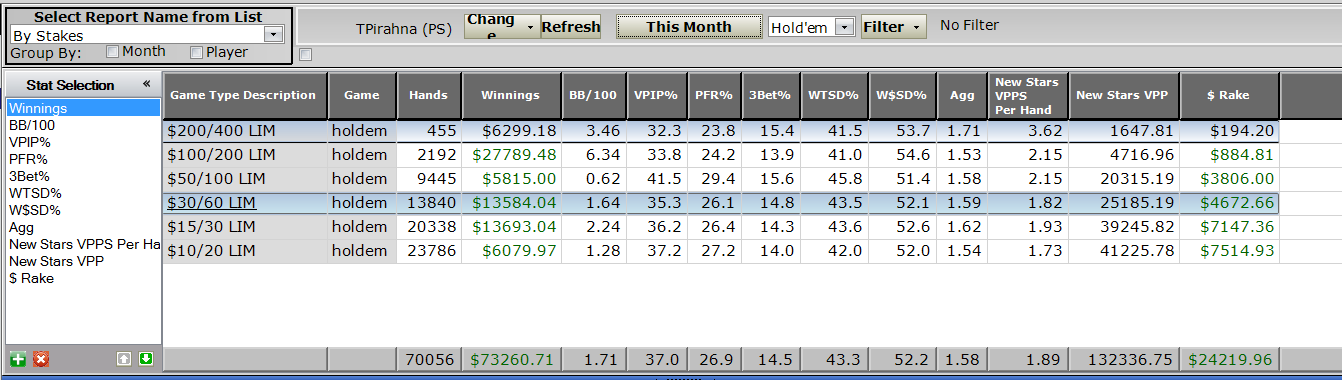Sort by the Winnings column header
Image resolution: width=1342 pixels, height=380 pixels.
pyautogui.click(x=510, y=95)
